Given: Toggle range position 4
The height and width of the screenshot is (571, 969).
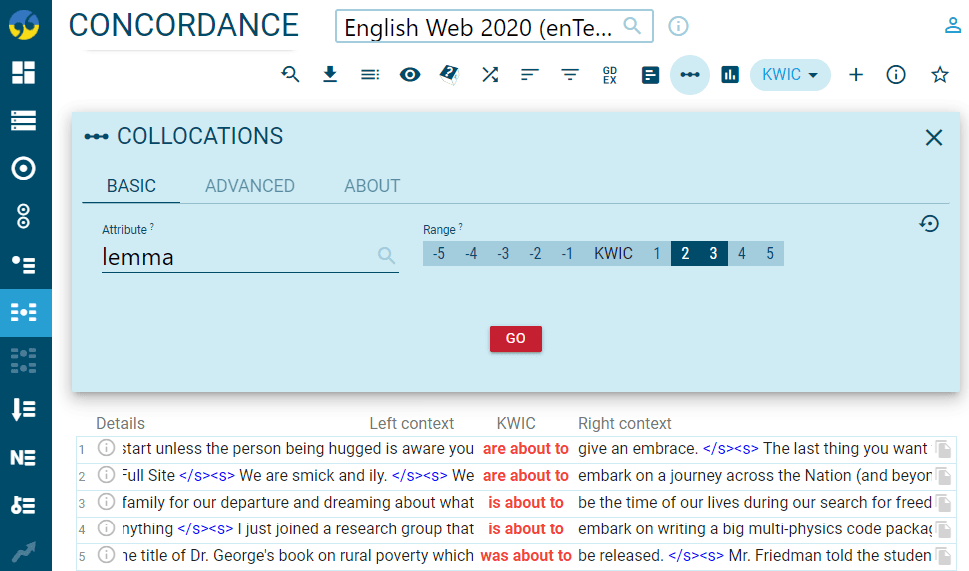Looking at the screenshot, I should point(741,254).
